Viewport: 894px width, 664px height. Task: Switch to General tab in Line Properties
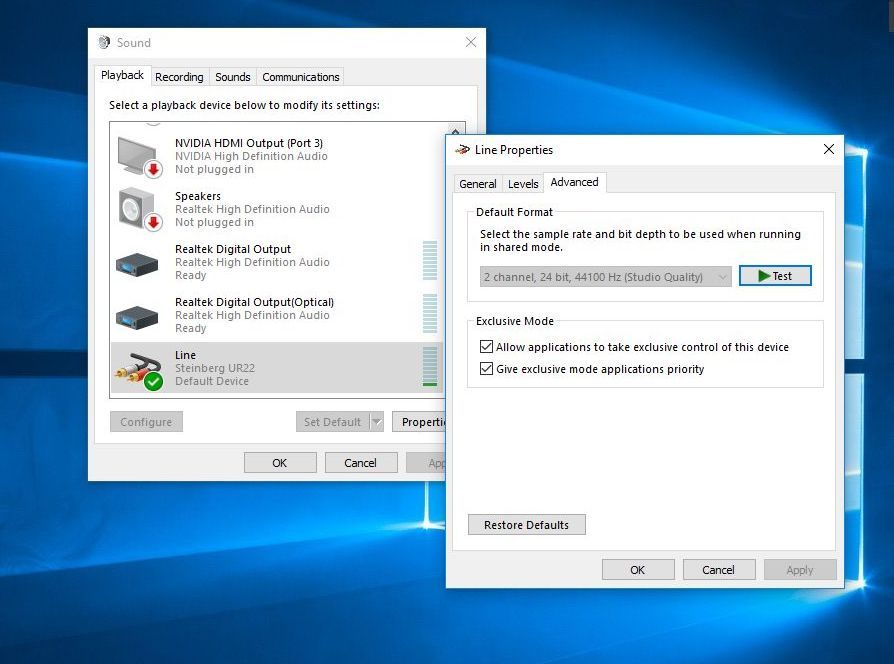click(x=478, y=184)
